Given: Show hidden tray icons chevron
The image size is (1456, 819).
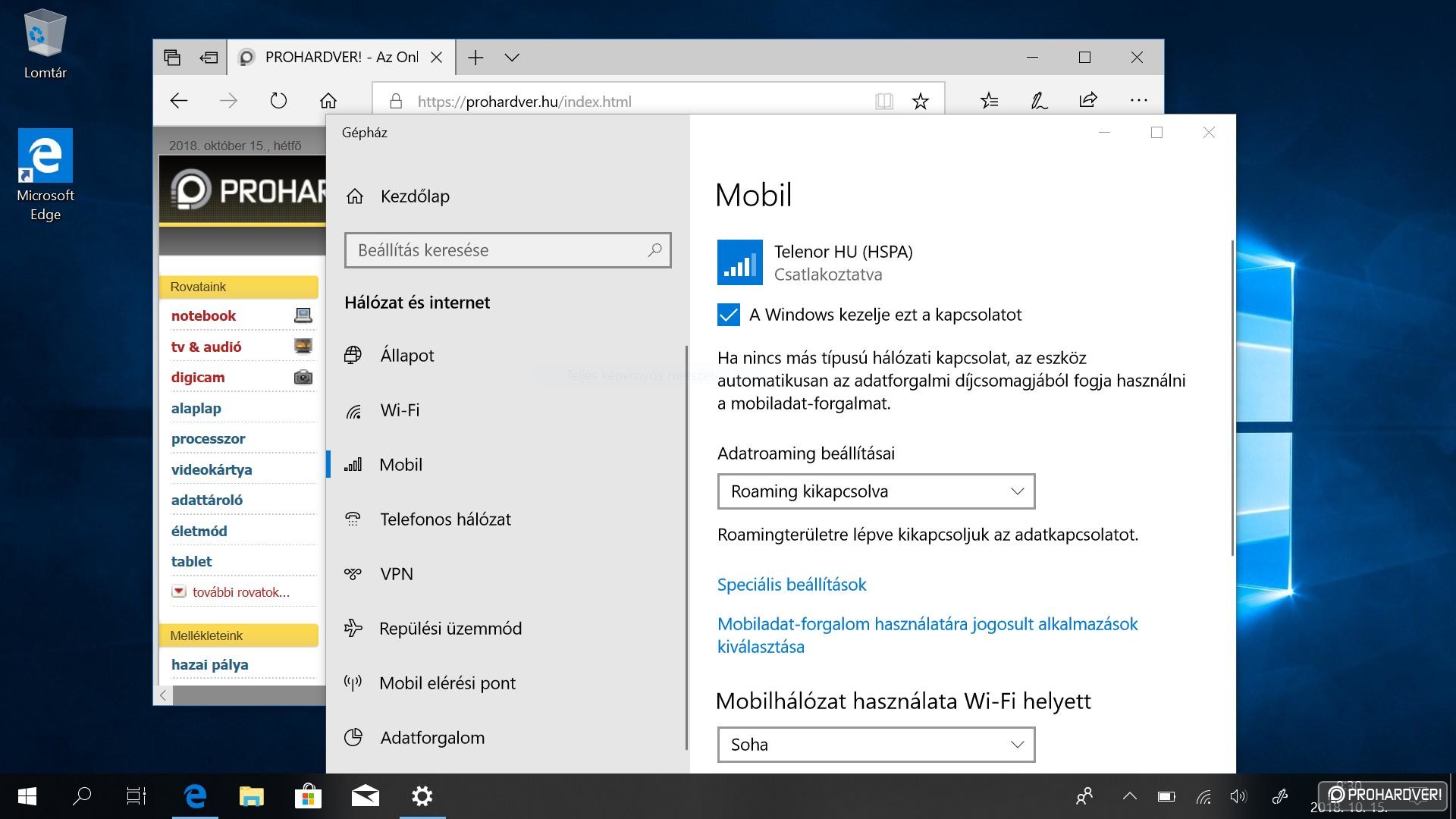Looking at the screenshot, I should [1129, 796].
